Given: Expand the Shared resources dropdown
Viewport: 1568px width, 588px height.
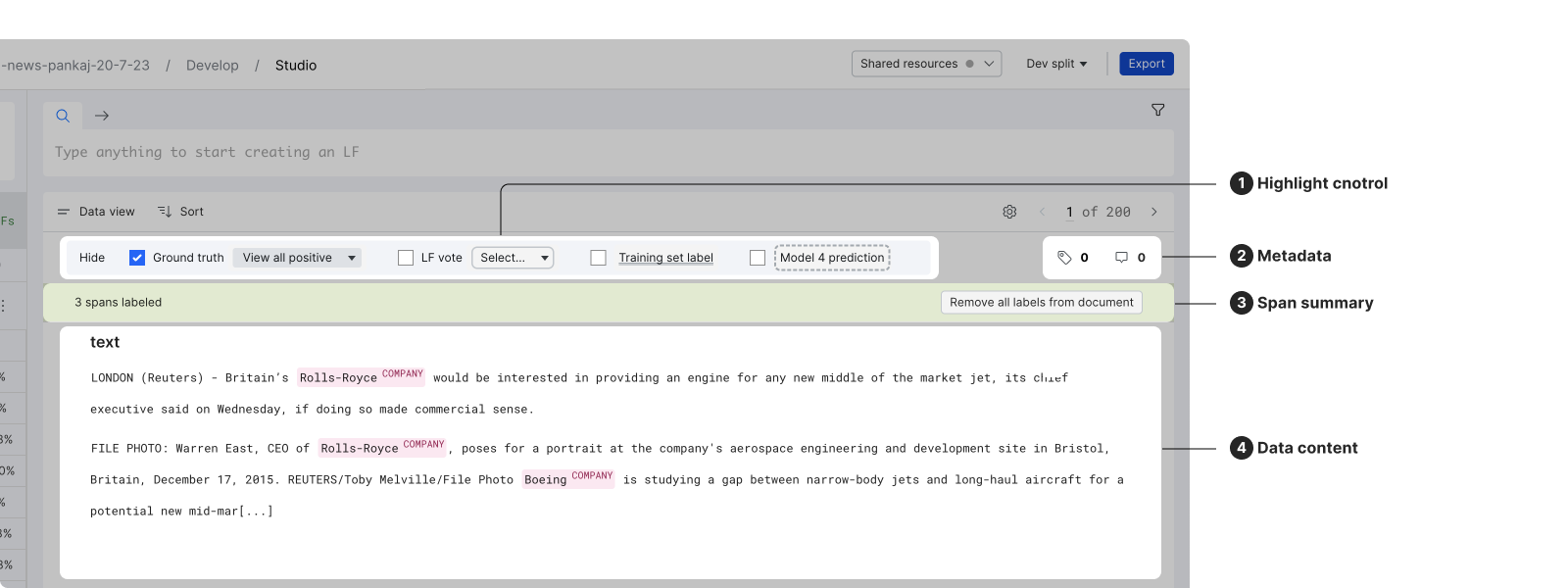Looking at the screenshot, I should [926, 64].
